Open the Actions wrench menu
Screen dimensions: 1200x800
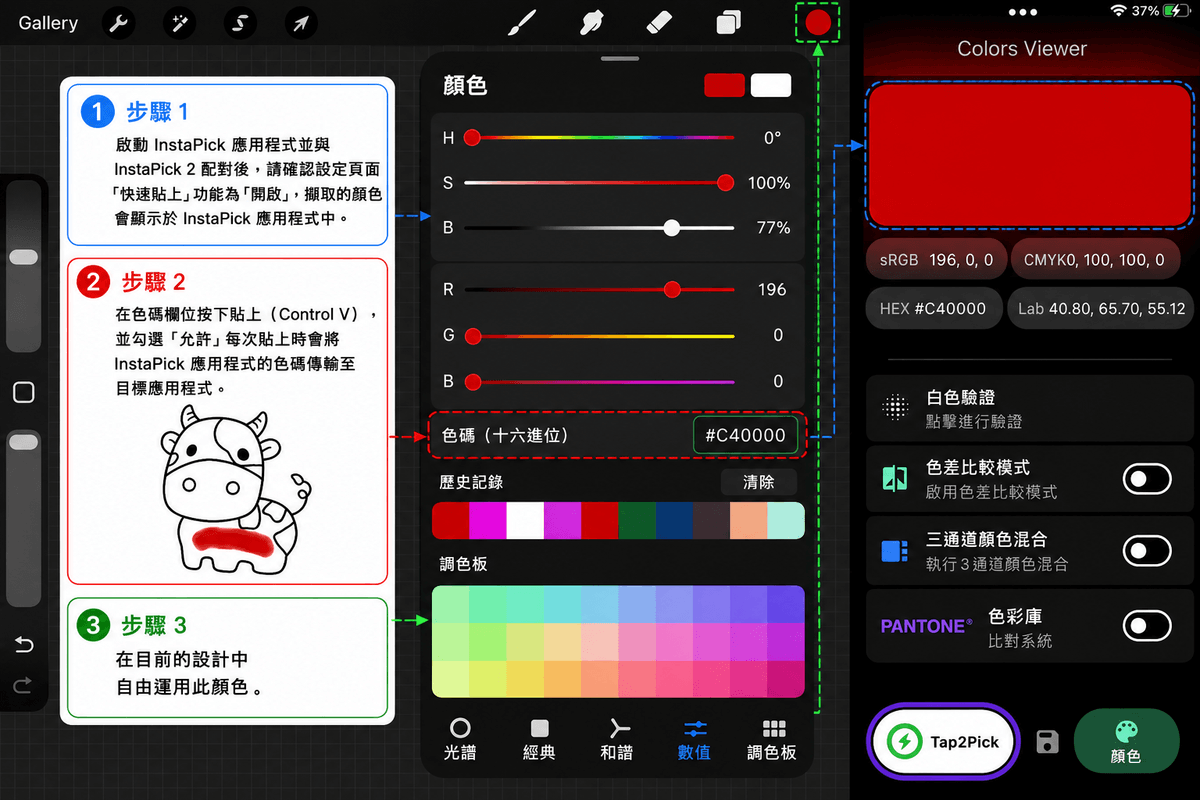click(x=120, y=23)
